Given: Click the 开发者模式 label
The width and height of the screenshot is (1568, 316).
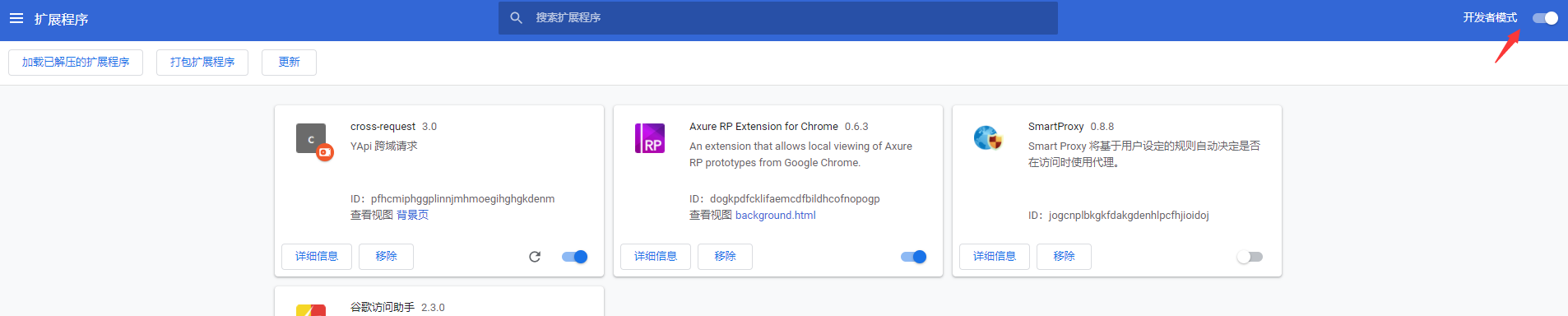Looking at the screenshot, I should click(1490, 17).
